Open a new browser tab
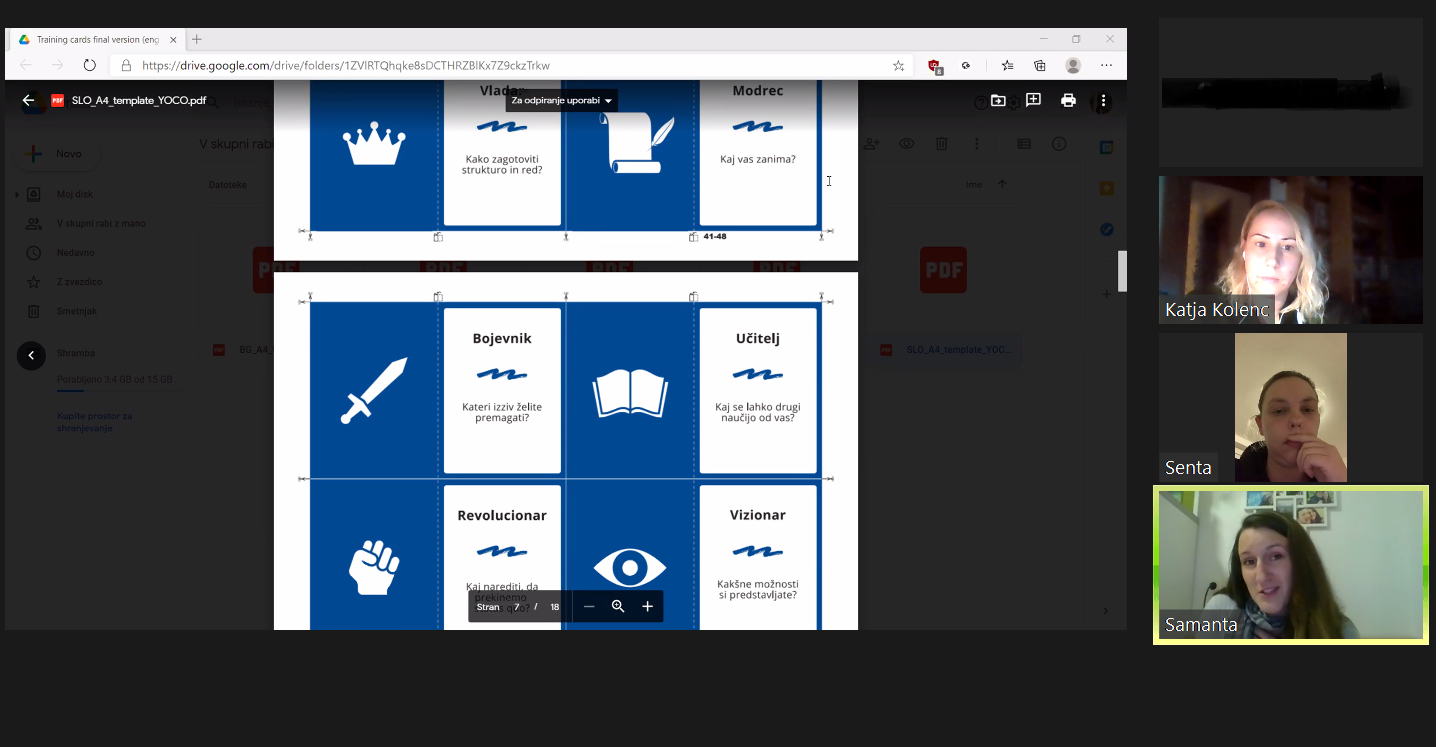The height and width of the screenshot is (747, 1440). (197, 40)
